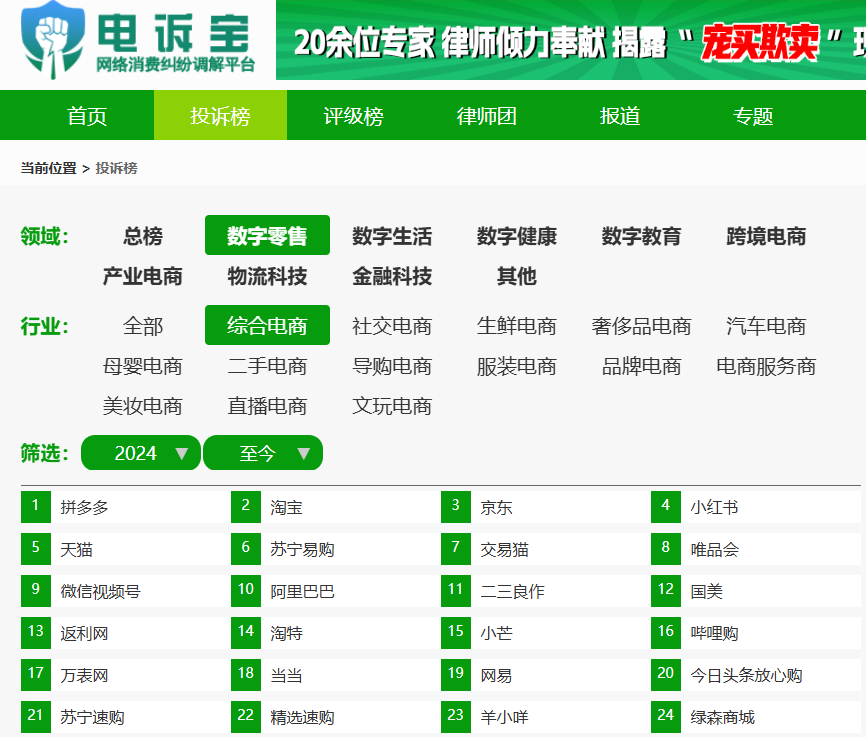866x737 pixels.
Task: Filter by 社交电商 industry
Action: (392, 326)
